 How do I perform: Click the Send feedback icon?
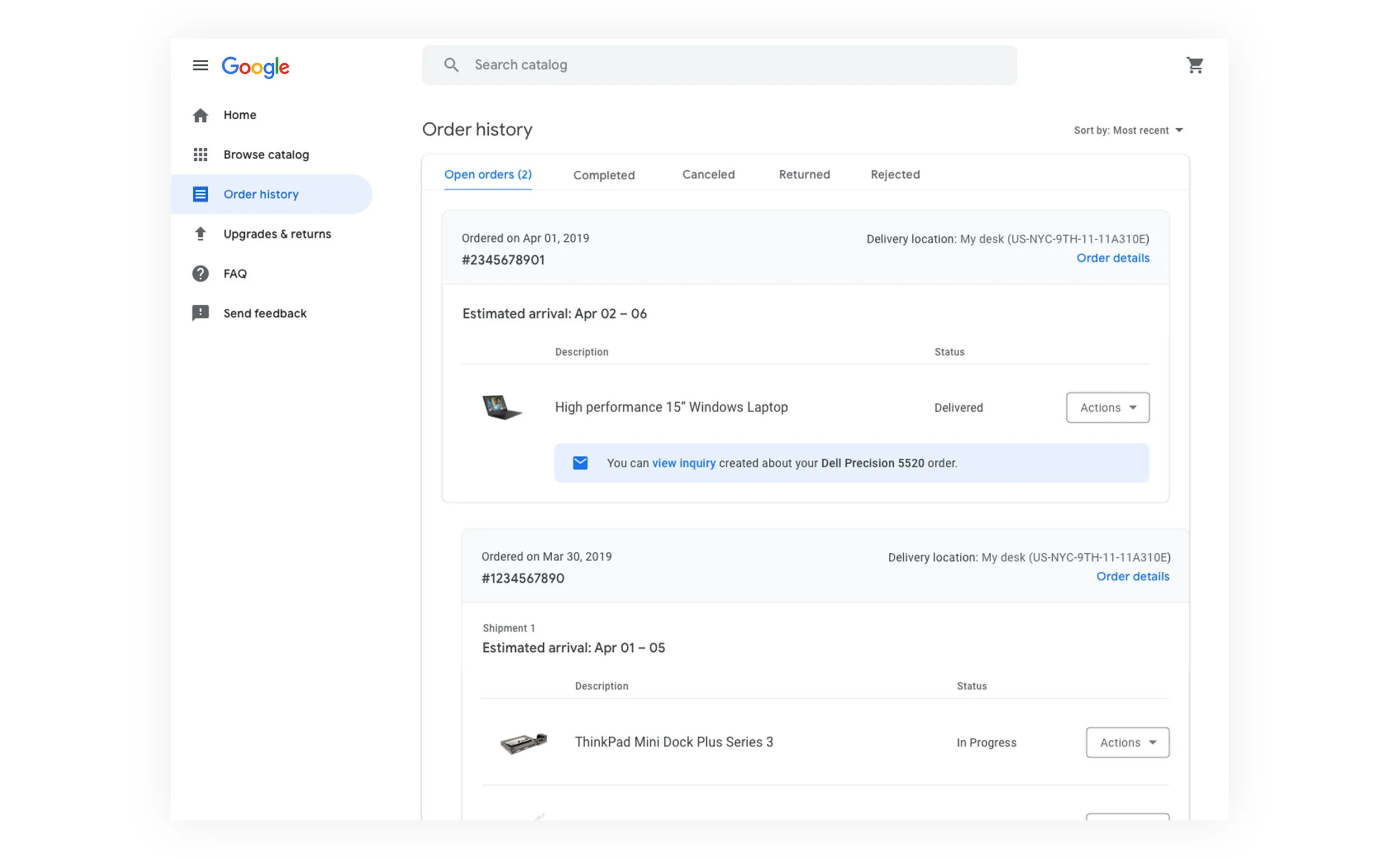click(x=200, y=313)
